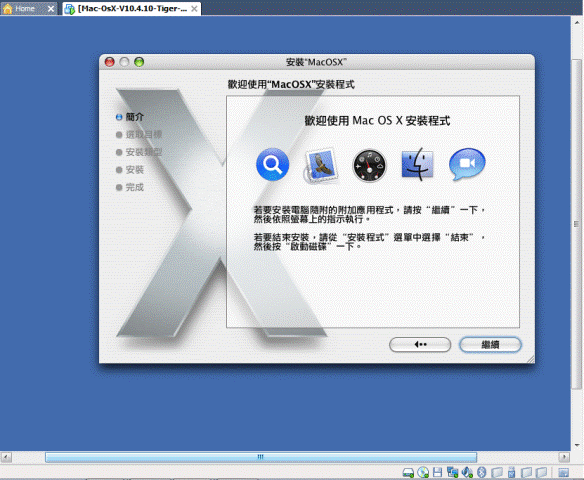The image size is (584, 480).
Task: Click the Spotlight magnifier icon
Action: tap(273, 164)
